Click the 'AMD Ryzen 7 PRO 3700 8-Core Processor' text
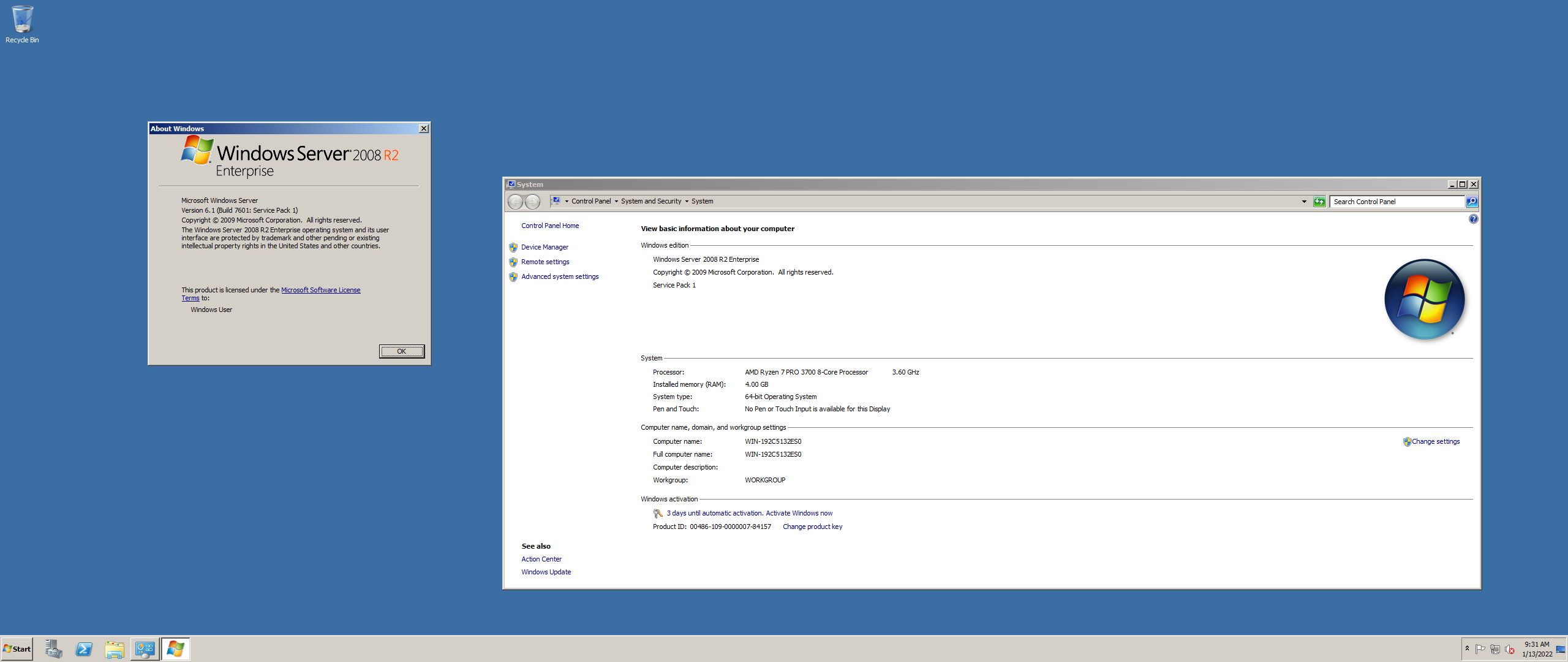 [806, 372]
